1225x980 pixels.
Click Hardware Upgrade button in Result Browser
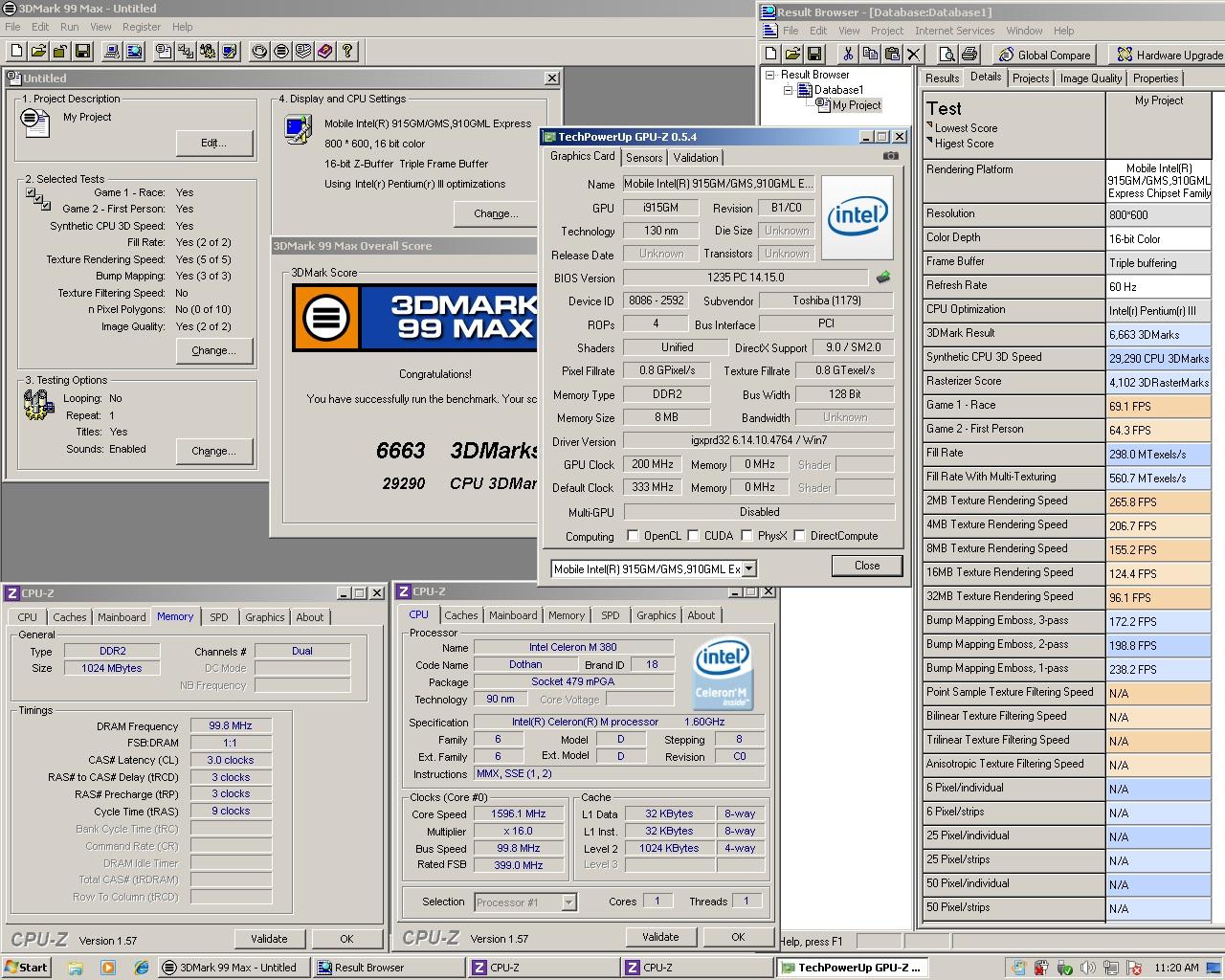pos(1169,55)
